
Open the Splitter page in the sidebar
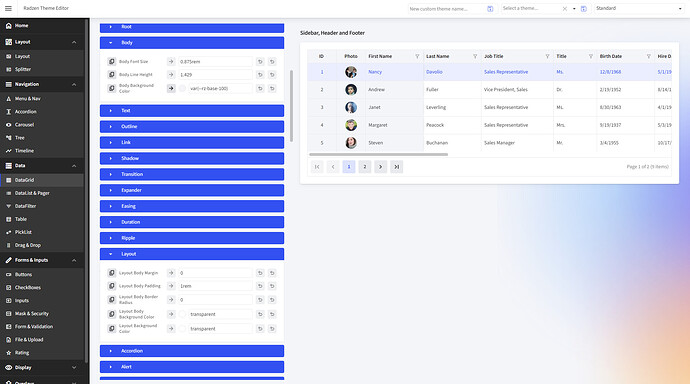tap(42, 69)
